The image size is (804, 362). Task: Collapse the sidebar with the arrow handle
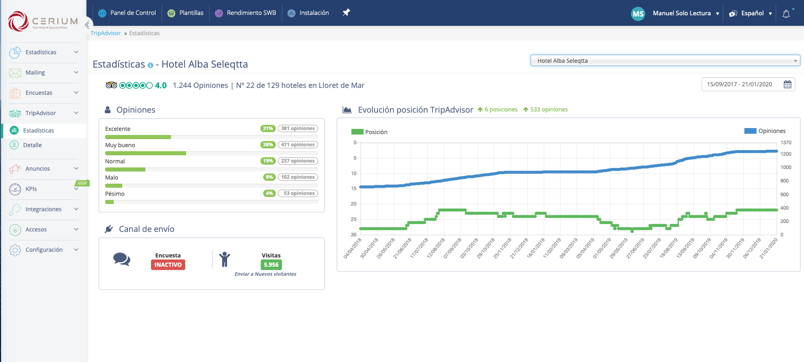coord(88,24)
